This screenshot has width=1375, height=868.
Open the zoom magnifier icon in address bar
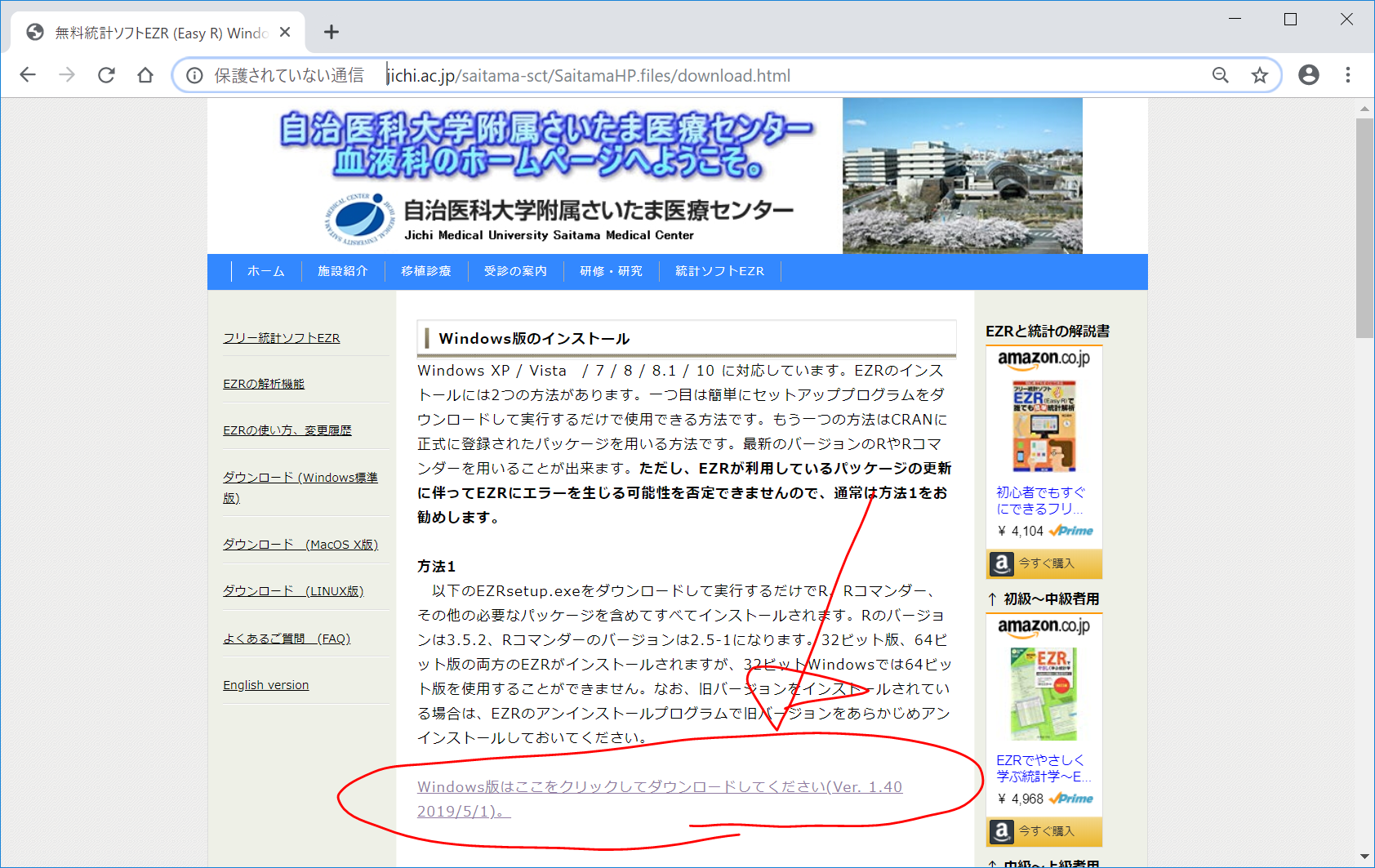(x=1221, y=75)
